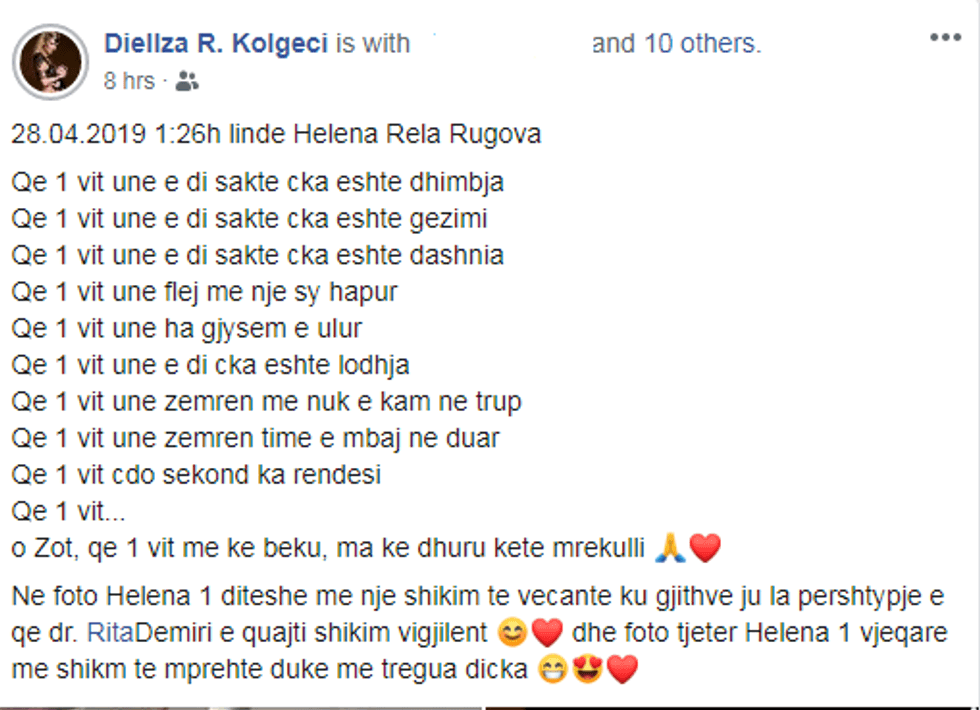Show the 'and 10 others' tagged people list
The height and width of the screenshot is (710, 980).
point(677,43)
